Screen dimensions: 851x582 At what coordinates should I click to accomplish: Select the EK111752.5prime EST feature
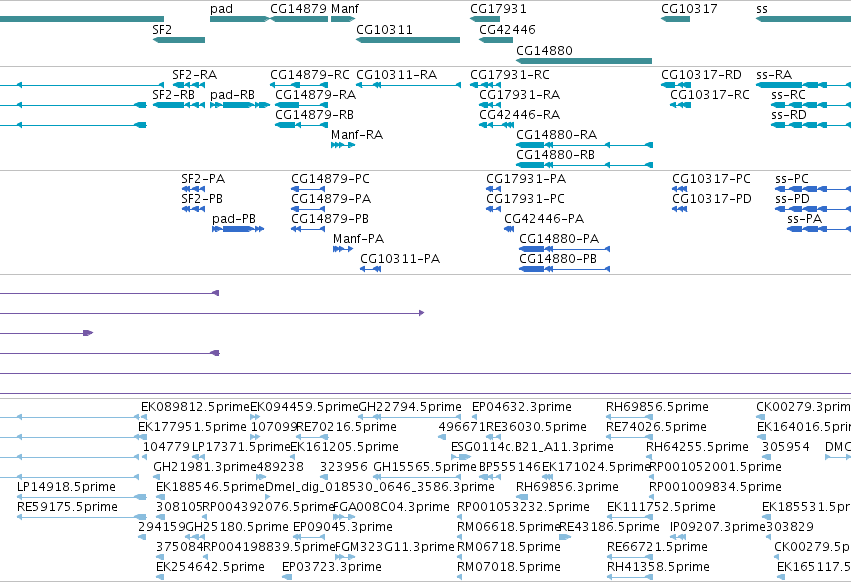(x=630, y=517)
